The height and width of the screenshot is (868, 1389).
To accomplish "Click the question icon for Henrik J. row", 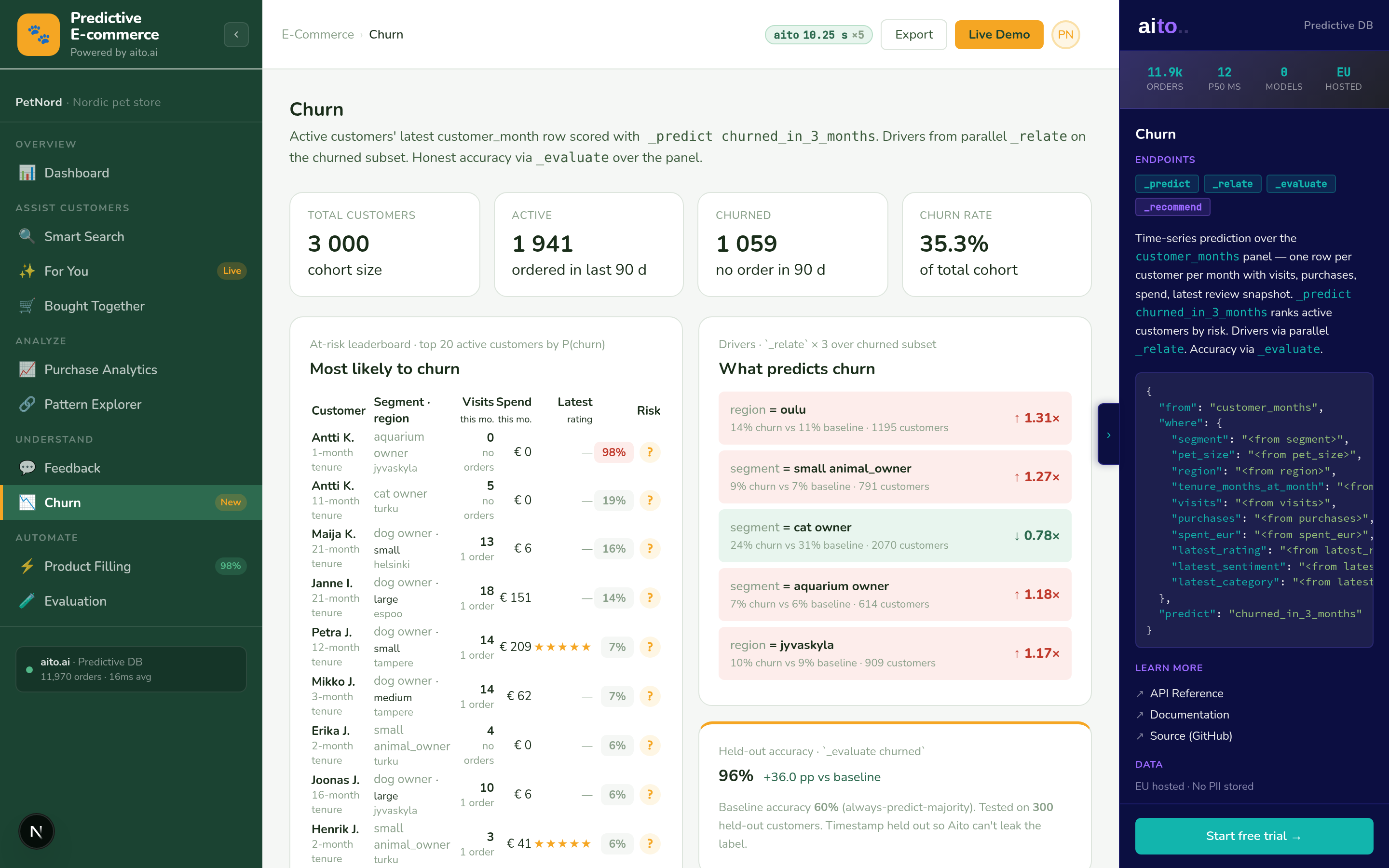I will [650, 843].
